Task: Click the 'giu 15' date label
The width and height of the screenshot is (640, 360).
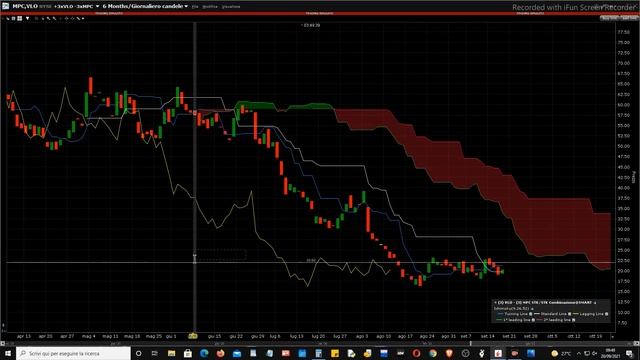Action: tap(214, 336)
